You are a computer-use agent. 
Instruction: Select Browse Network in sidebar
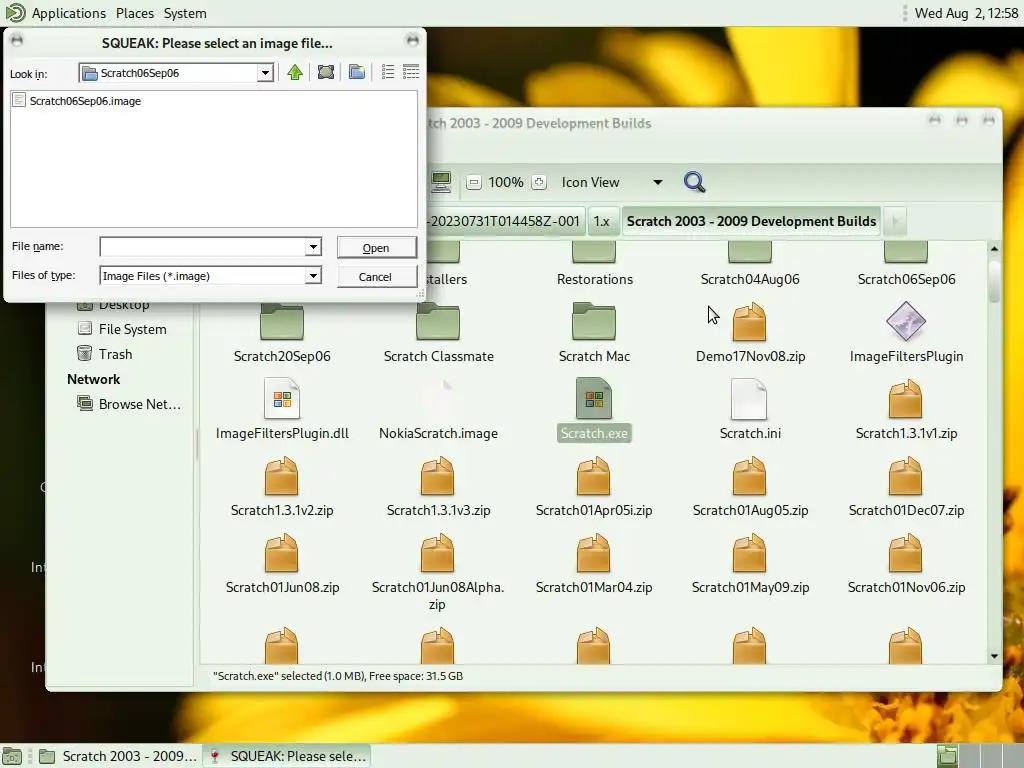(x=129, y=404)
